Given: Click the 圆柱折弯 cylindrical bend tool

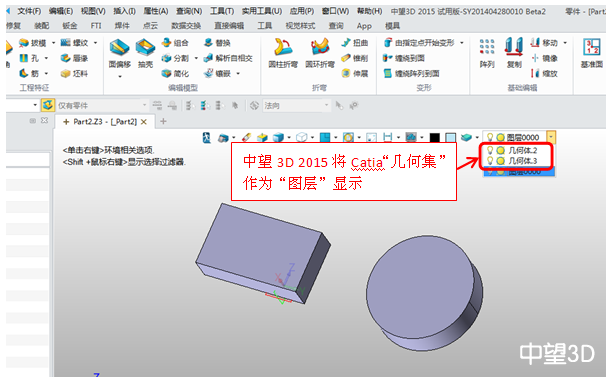Looking at the screenshot, I should [283, 54].
